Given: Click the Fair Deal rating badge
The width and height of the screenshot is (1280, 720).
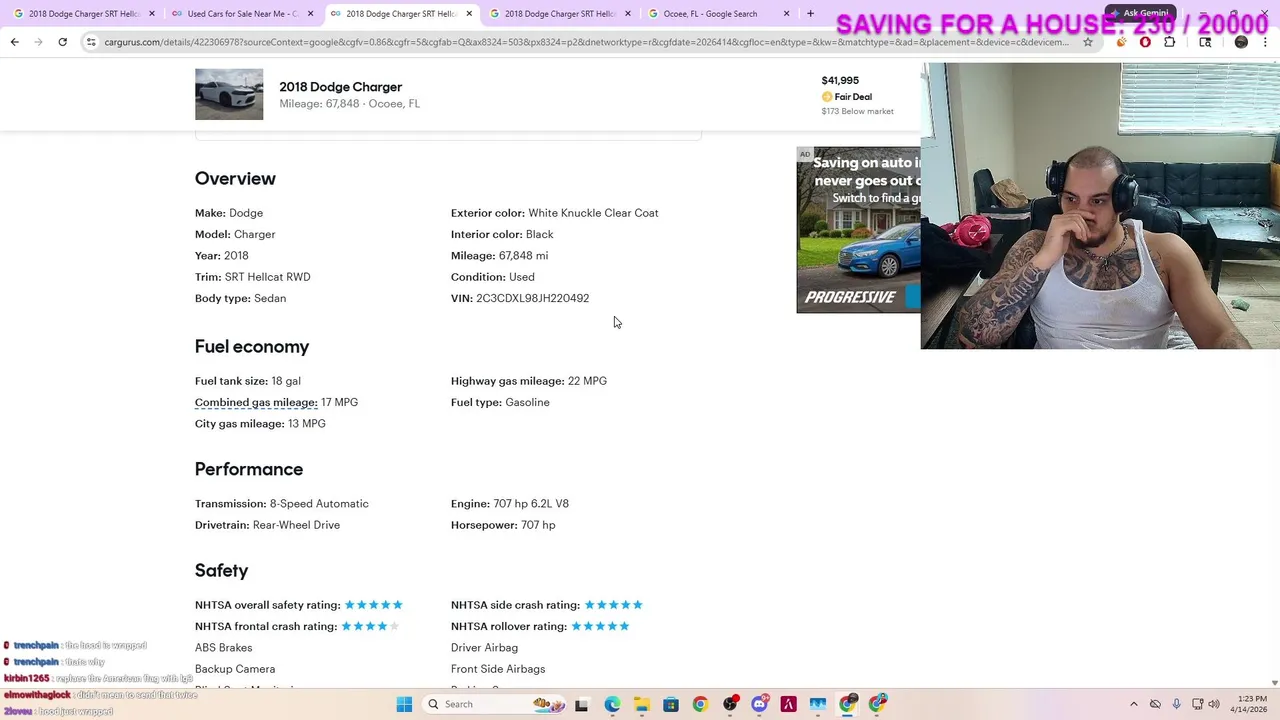Looking at the screenshot, I should pos(847,97).
